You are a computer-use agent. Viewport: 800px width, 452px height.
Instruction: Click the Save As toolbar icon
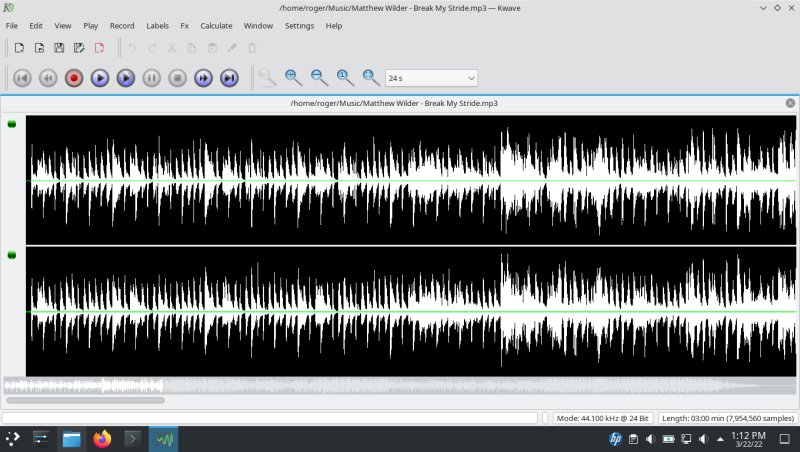click(79, 48)
